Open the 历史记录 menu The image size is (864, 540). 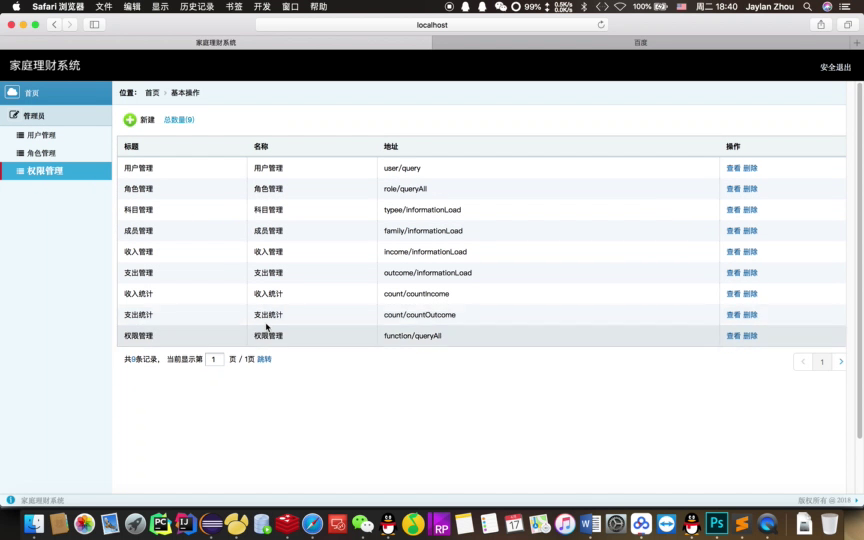click(x=197, y=7)
